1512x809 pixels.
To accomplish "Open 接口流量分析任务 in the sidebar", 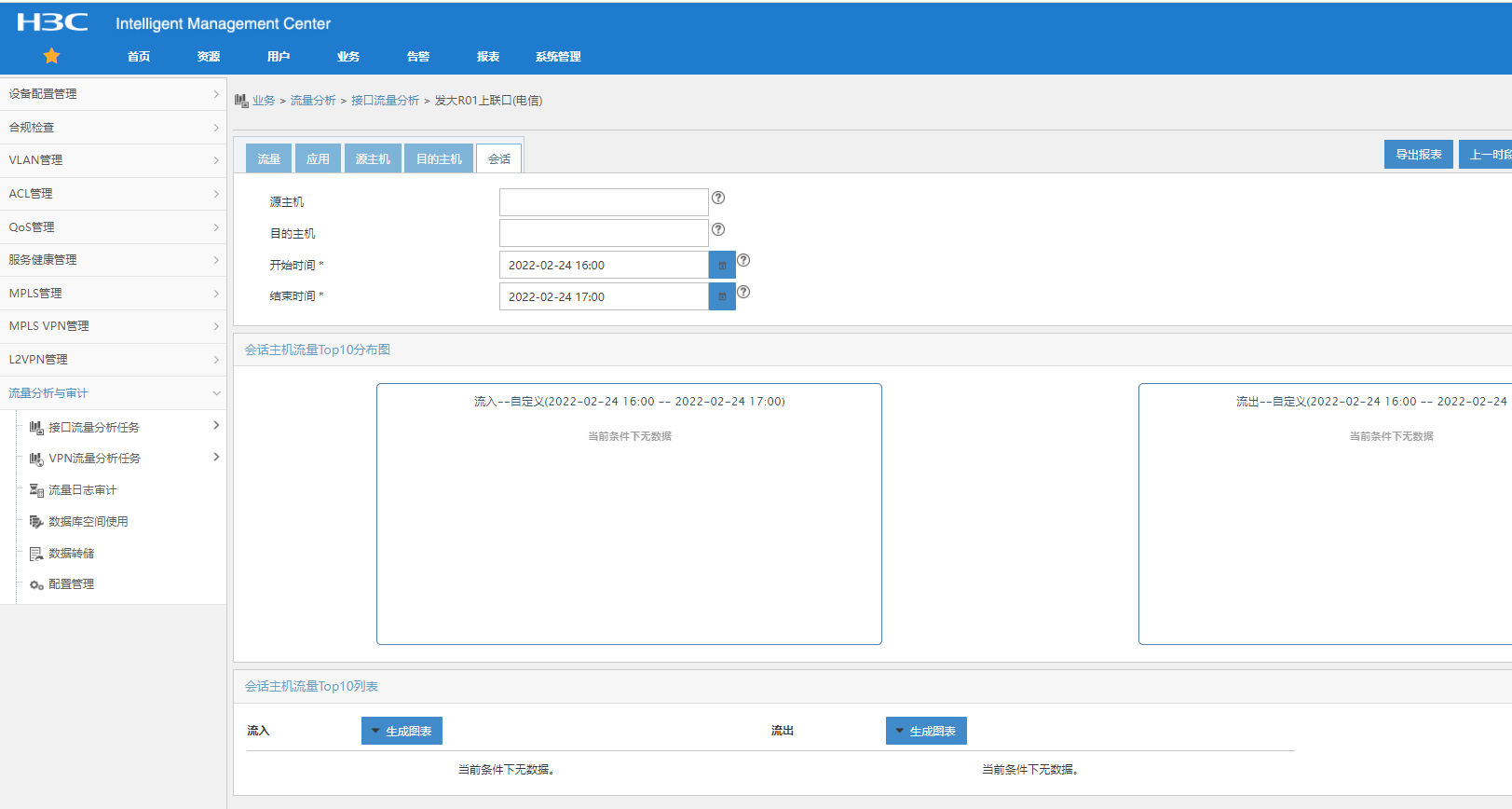I will (94, 428).
